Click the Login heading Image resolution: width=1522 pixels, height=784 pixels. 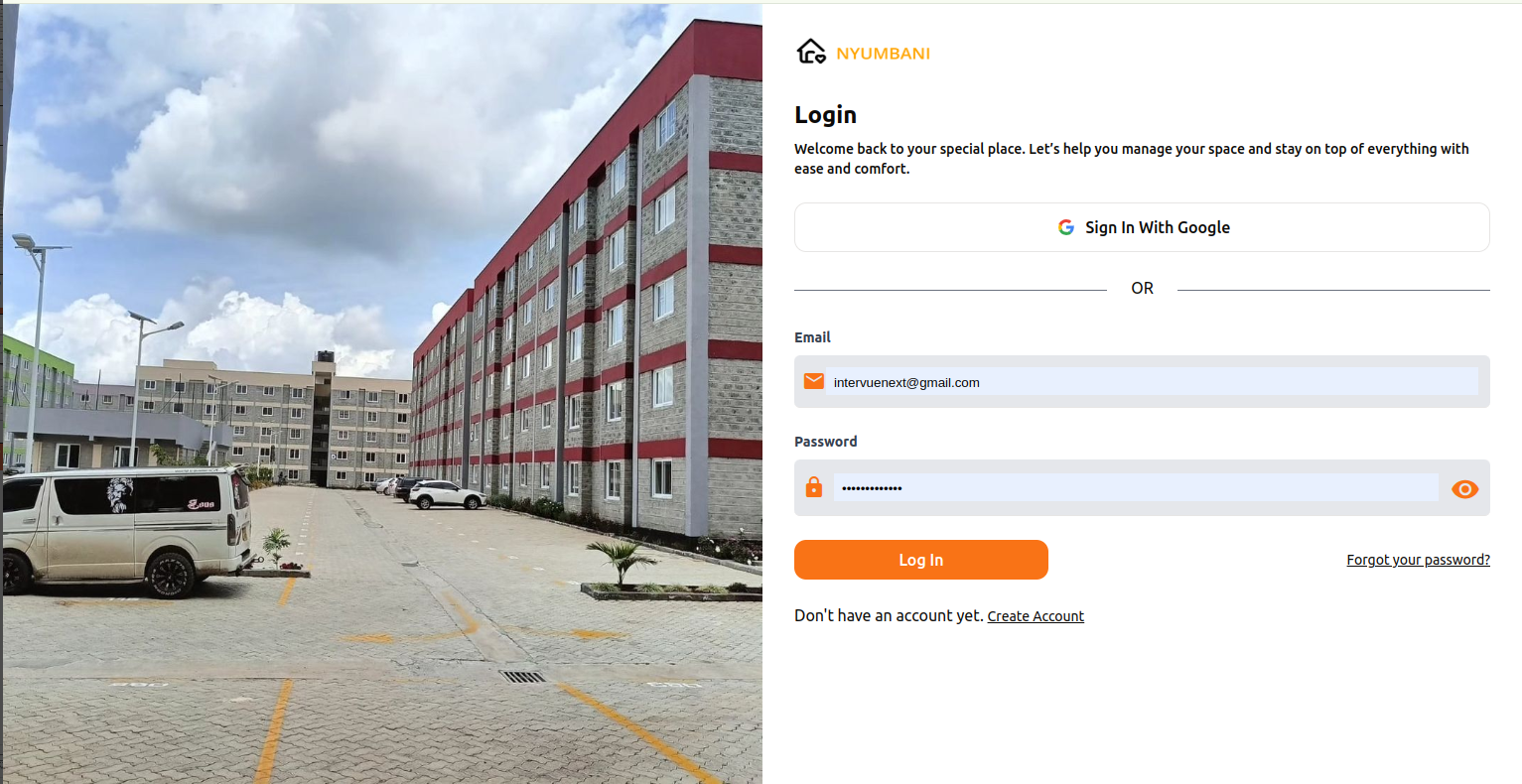click(x=825, y=115)
